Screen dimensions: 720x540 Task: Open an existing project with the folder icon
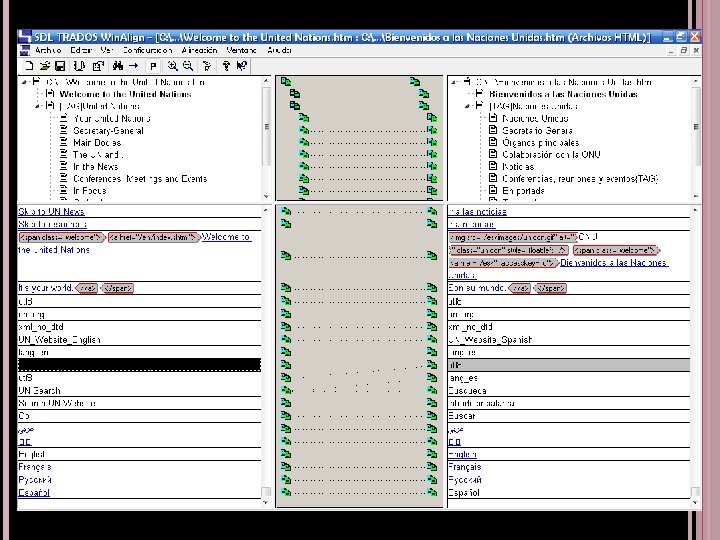45,66
